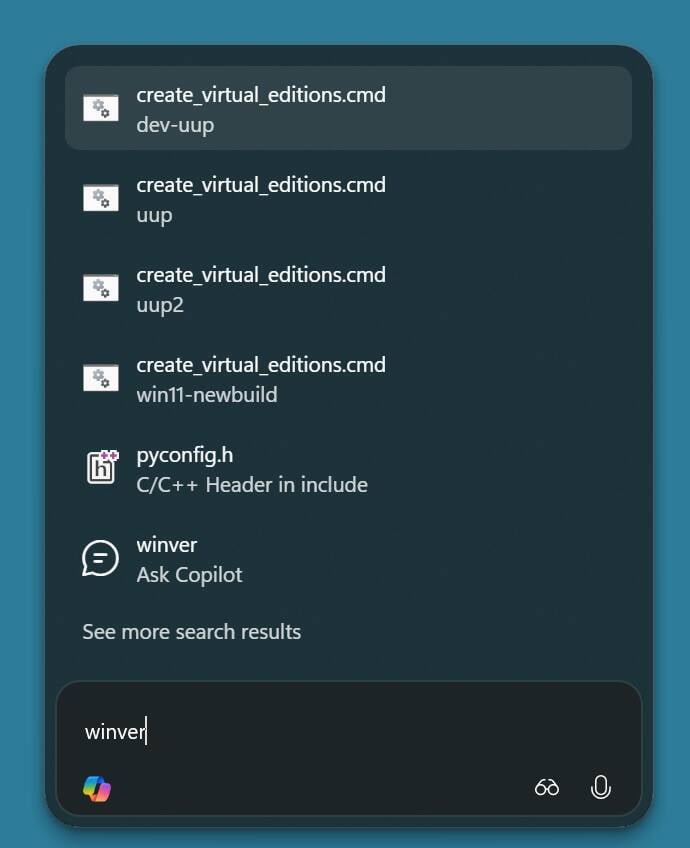Open the pyconfig.h search result
Screen dimensions: 690x848
coord(185,456)
